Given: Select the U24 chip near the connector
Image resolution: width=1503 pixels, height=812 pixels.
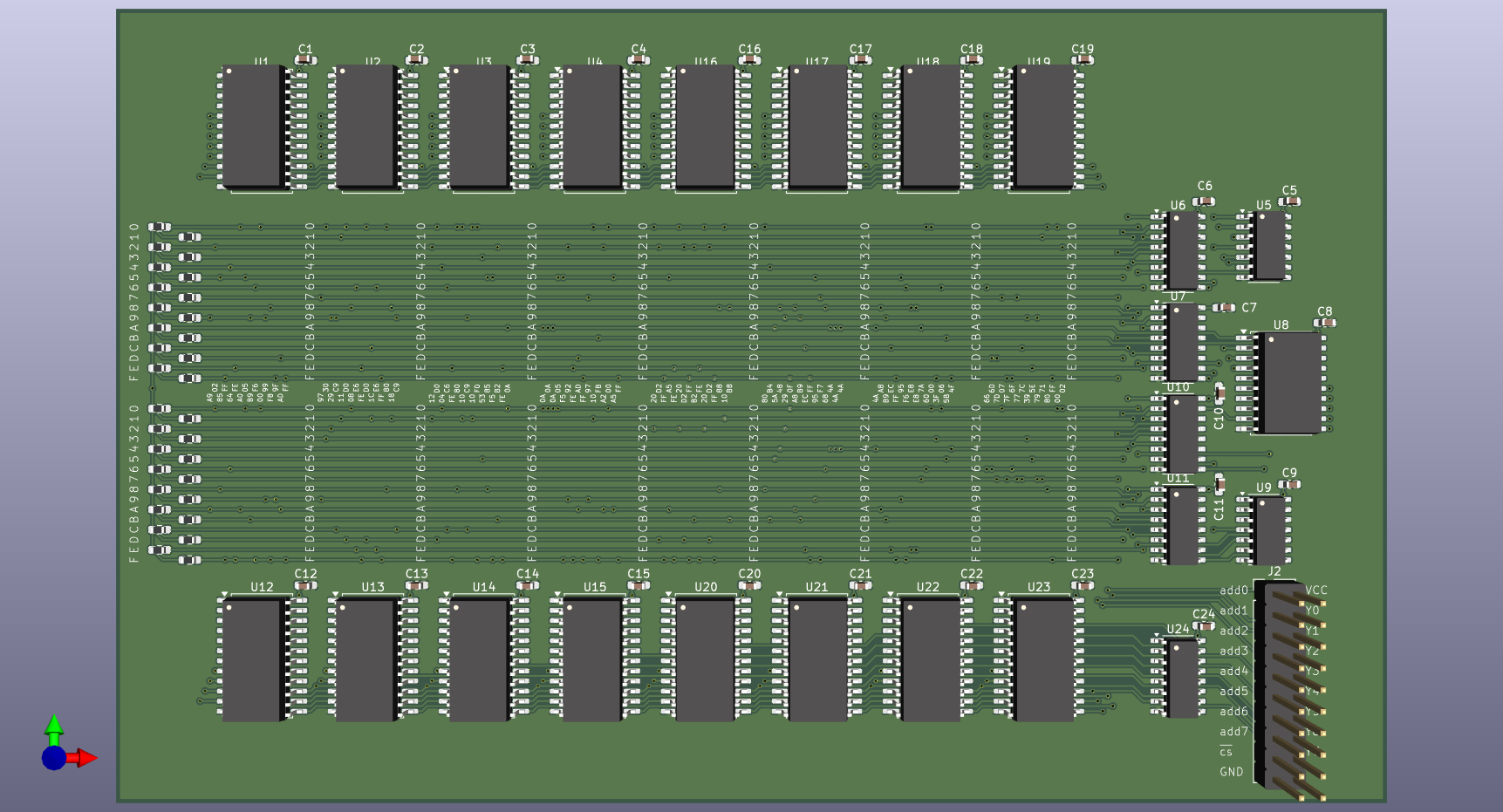Looking at the screenshot, I should [x=1183, y=679].
